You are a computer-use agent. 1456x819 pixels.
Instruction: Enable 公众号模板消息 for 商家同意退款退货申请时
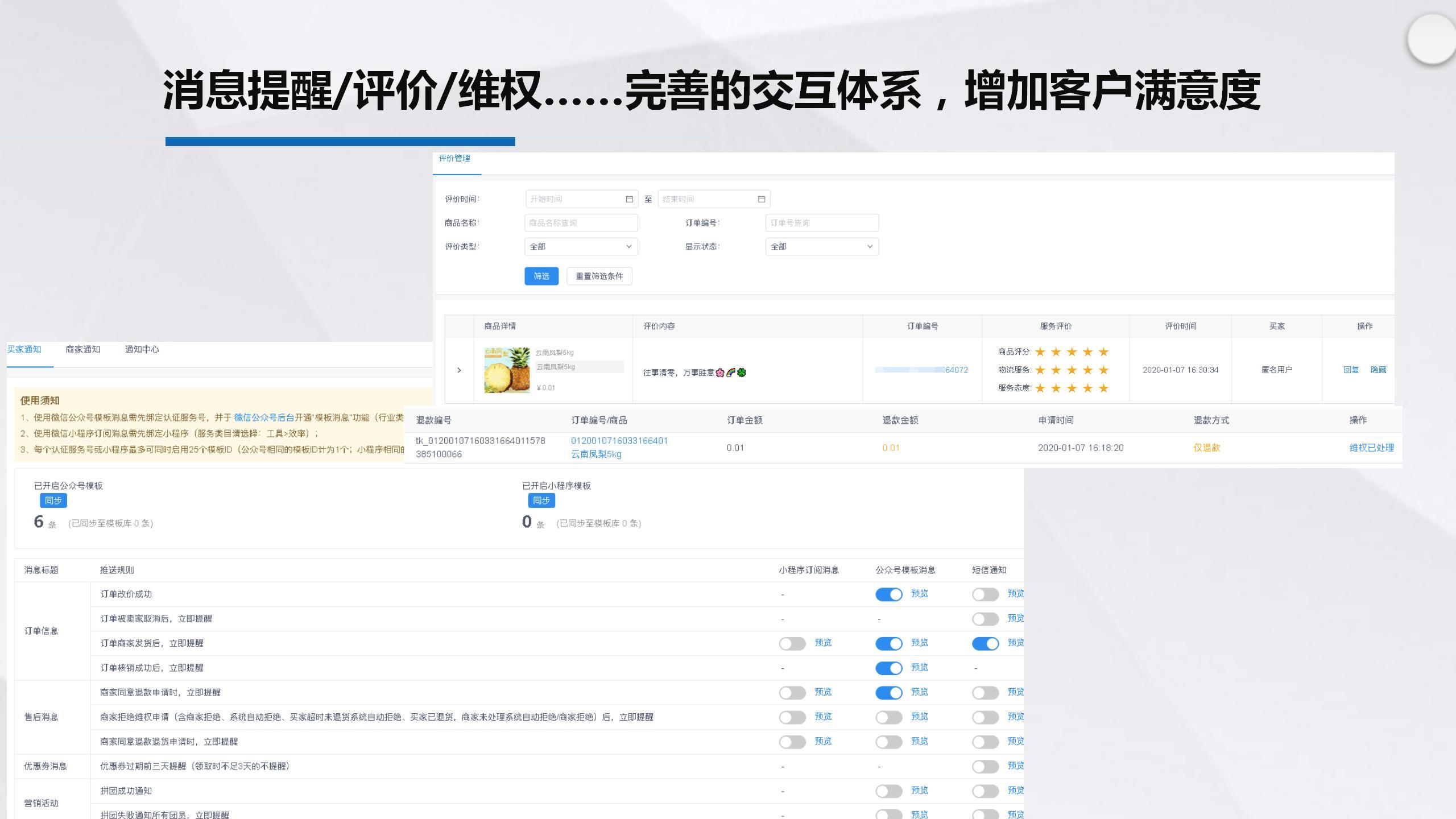(889, 742)
